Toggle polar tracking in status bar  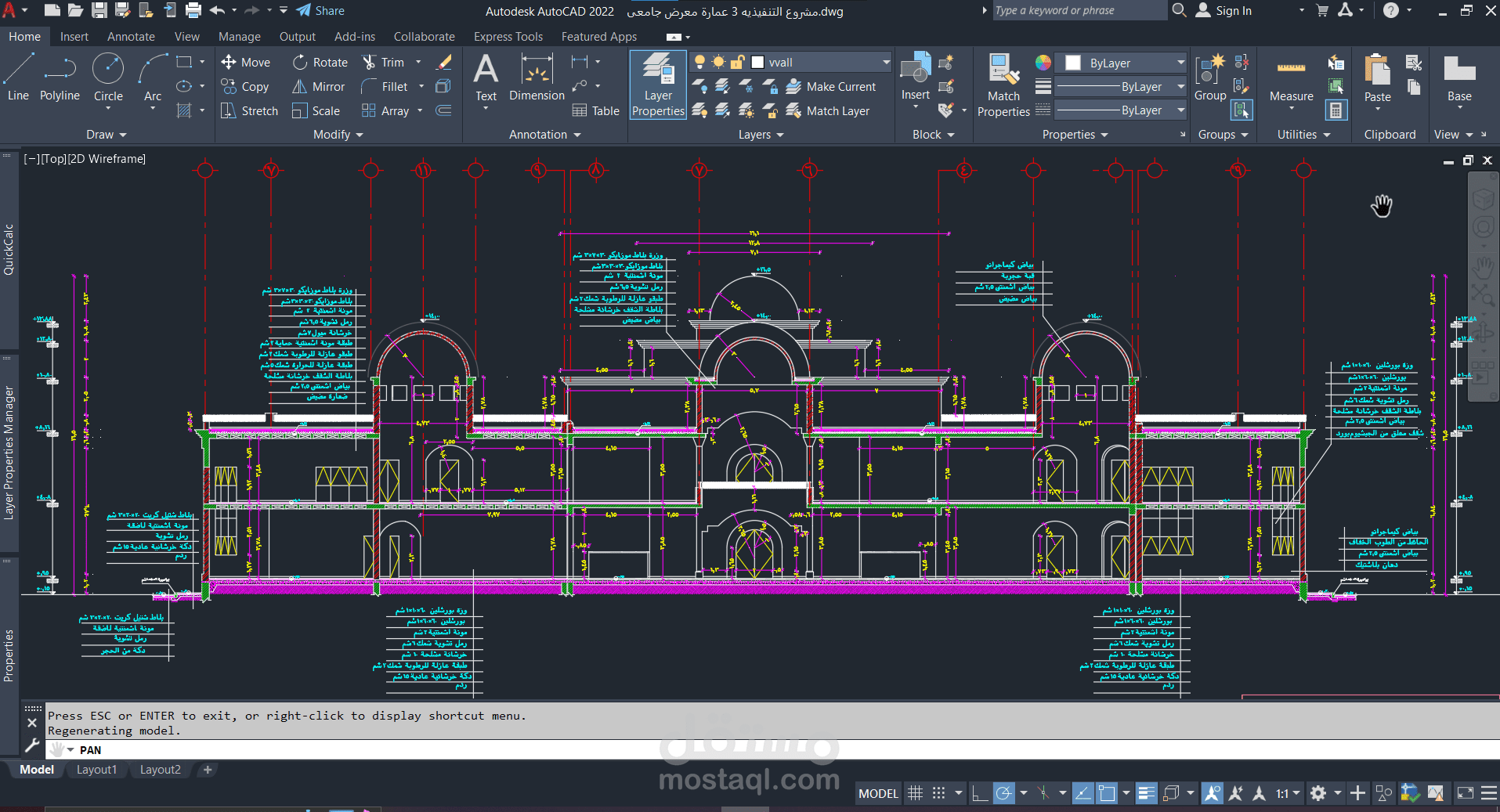coord(1003,793)
